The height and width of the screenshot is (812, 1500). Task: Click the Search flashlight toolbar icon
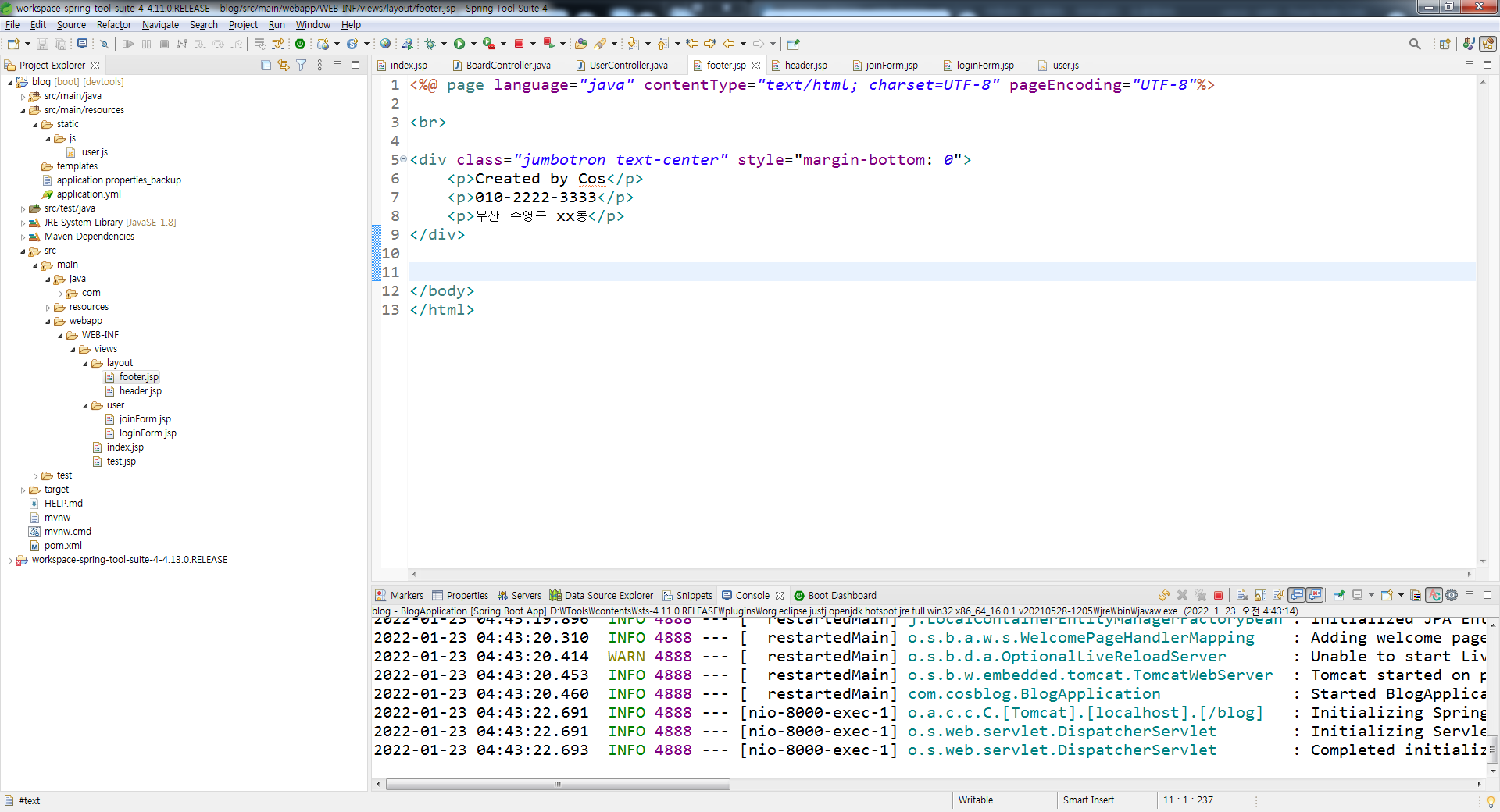pos(600,44)
